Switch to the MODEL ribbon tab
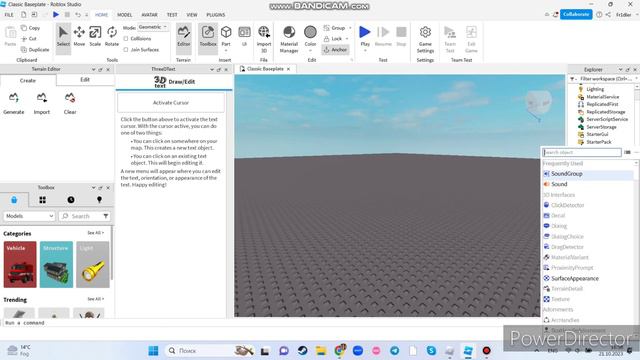 click(124, 15)
